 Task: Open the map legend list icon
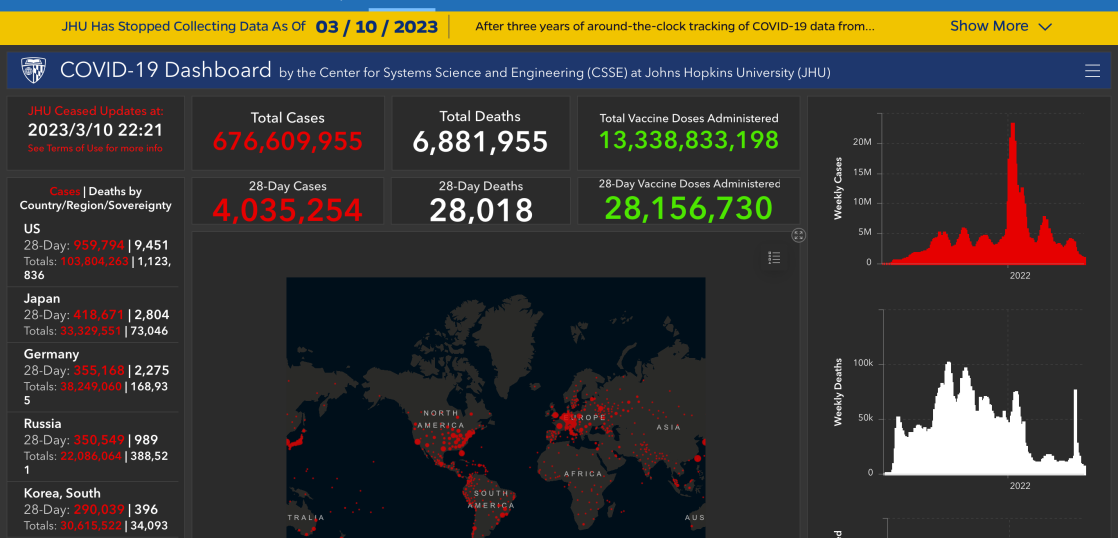[x=774, y=258]
